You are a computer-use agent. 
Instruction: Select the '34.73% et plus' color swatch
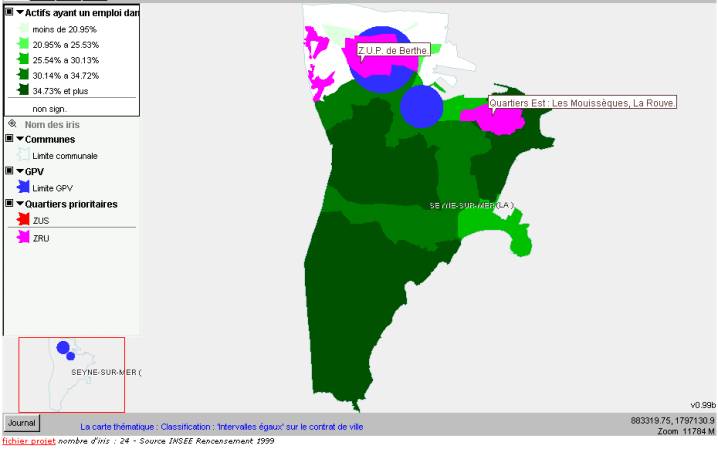[23, 90]
